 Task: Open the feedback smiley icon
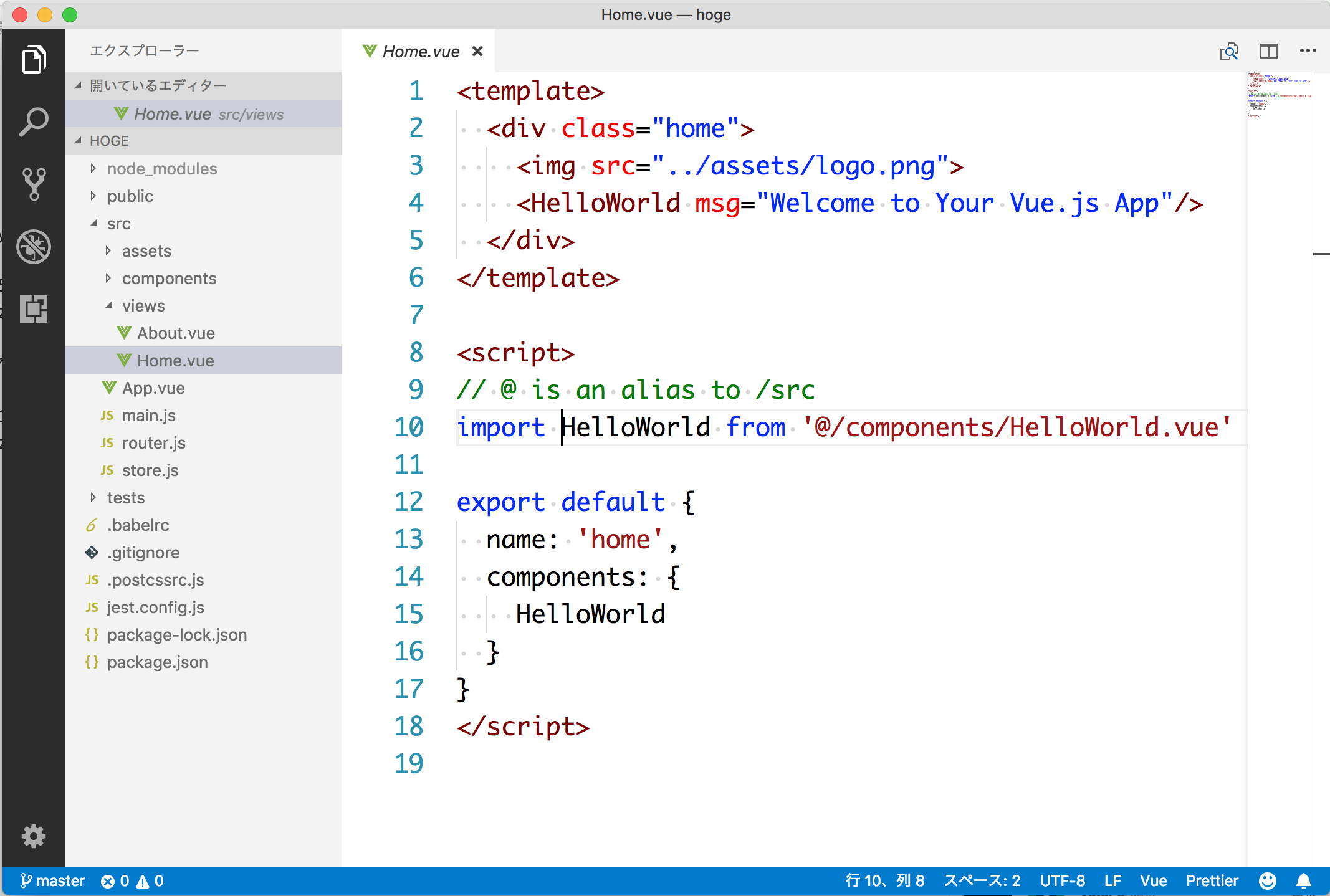1267,881
